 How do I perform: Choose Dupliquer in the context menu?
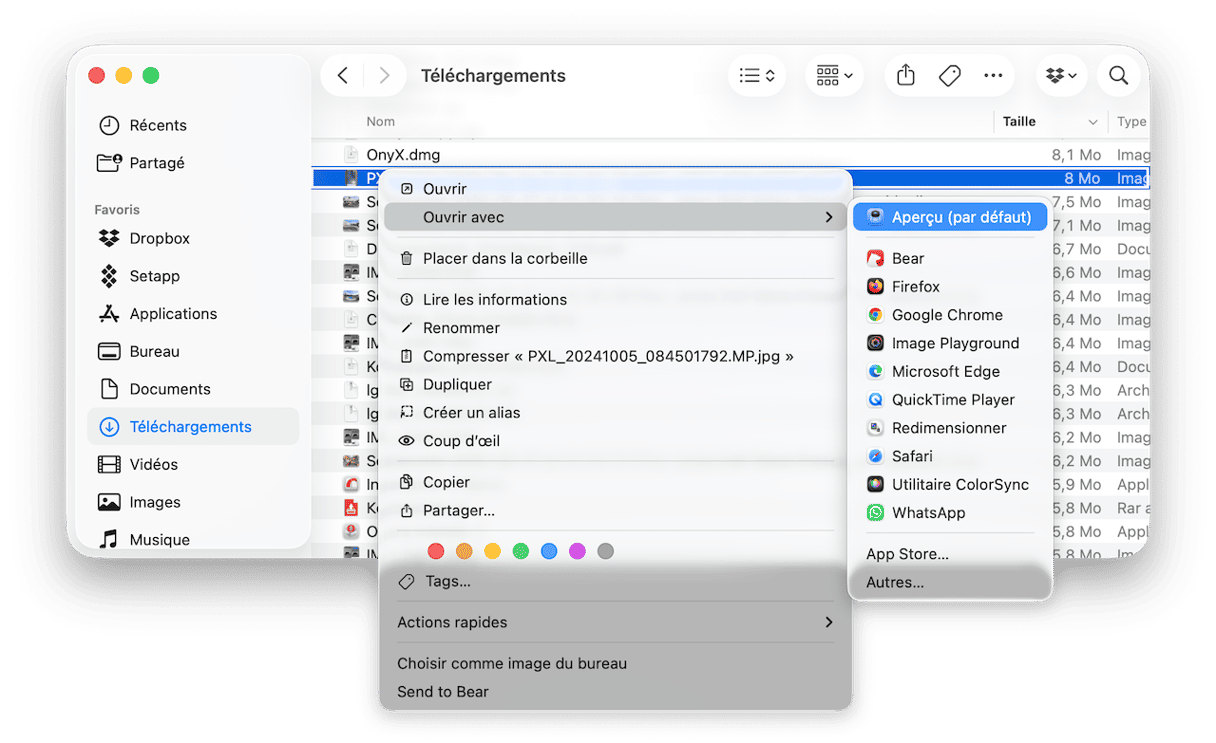tap(615, 384)
